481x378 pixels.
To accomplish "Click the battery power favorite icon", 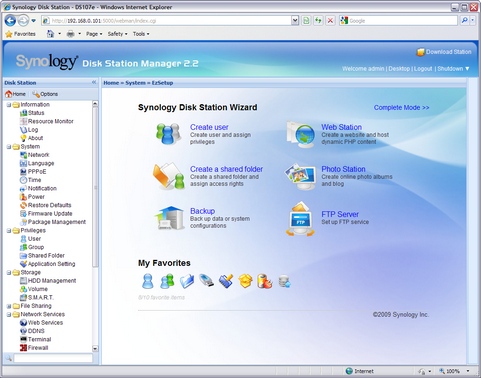I will pyautogui.click(x=265, y=281).
